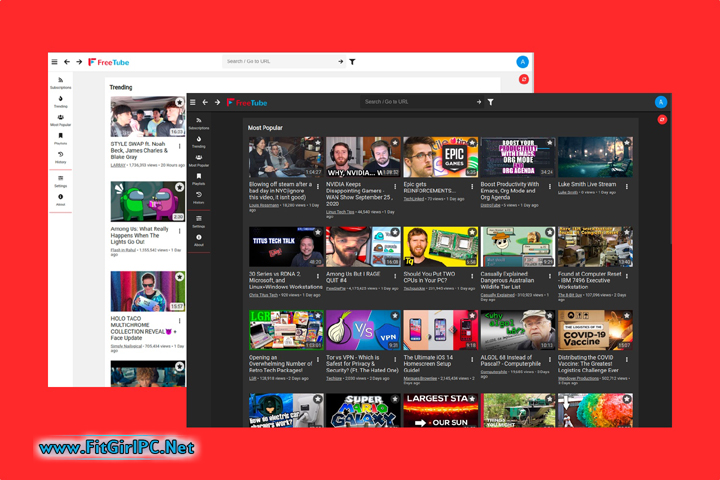Open options for HOLO TACO video
The height and width of the screenshot is (480, 720).
(180, 321)
